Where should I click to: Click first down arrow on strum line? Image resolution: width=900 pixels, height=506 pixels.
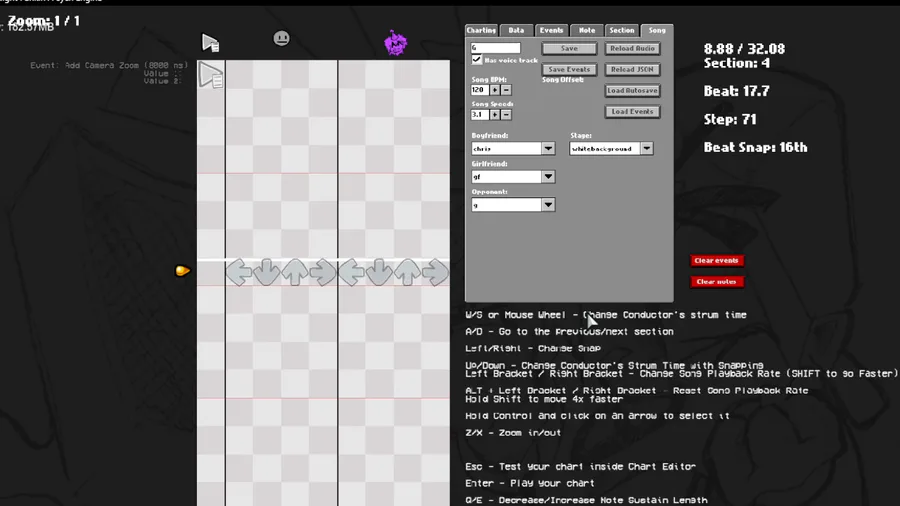[267, 272]
